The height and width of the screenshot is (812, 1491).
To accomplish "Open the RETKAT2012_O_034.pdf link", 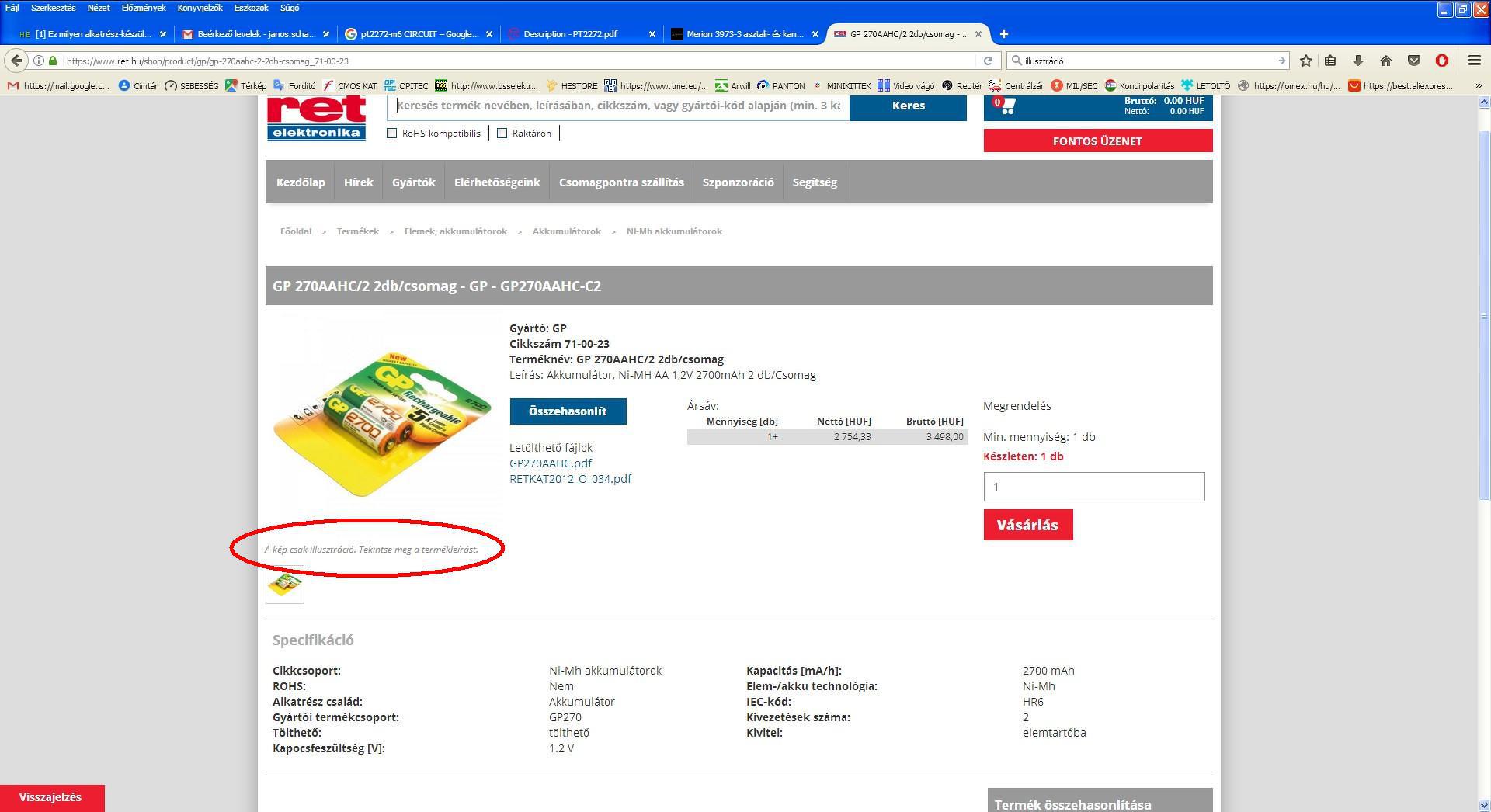I will click(x=570, y=479).
